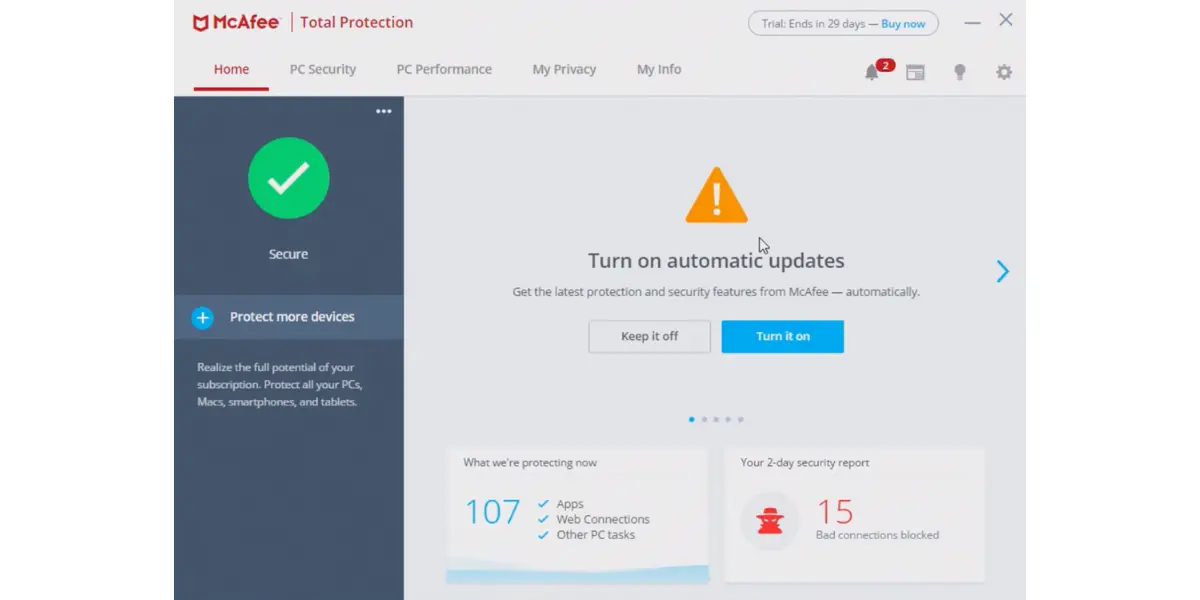Click the red hacker icon in report
This screenshot has height=600, width=1200.
point(770,520)
